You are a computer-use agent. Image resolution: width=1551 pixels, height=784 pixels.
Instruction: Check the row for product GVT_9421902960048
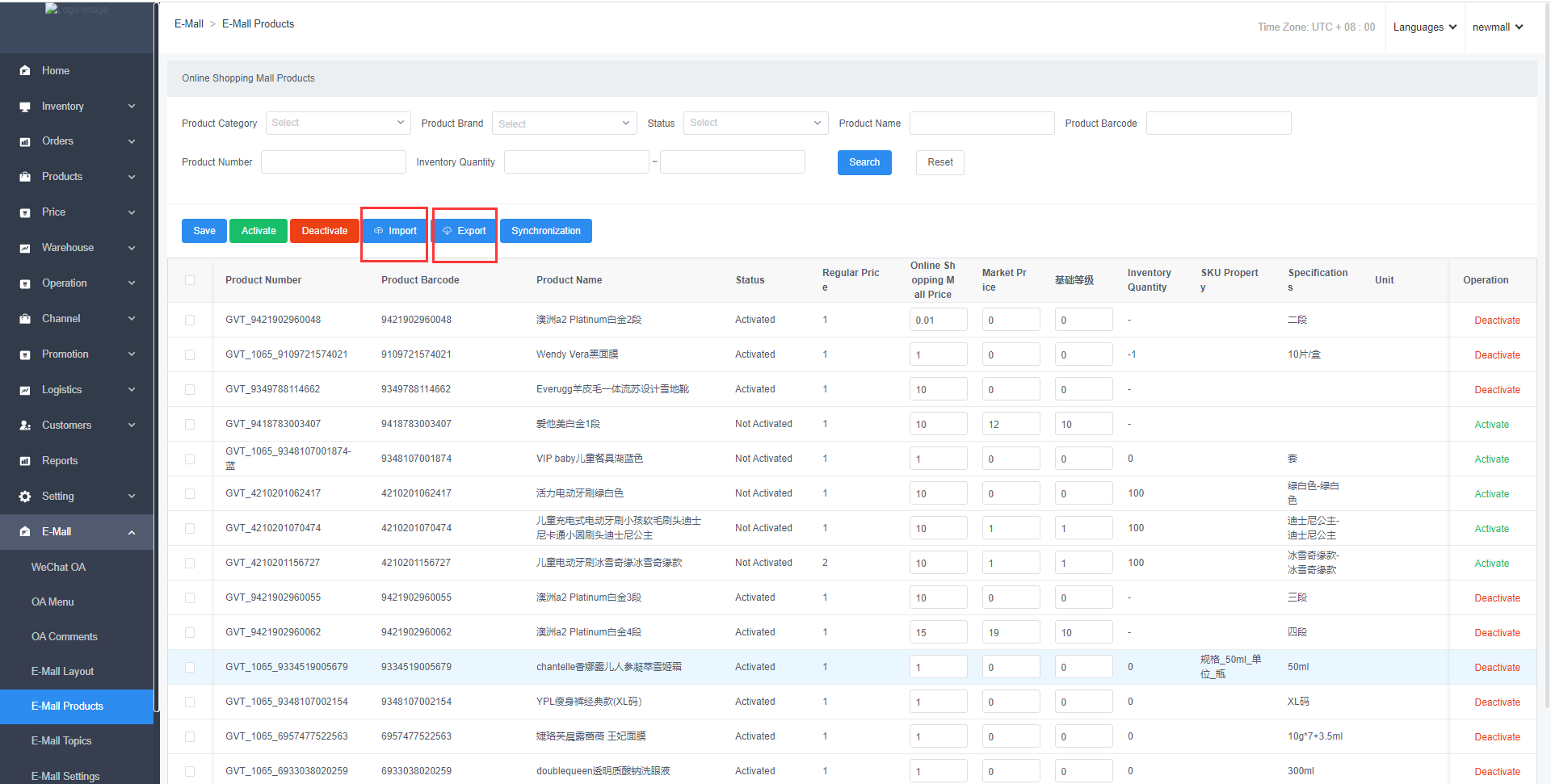point(190,320)
